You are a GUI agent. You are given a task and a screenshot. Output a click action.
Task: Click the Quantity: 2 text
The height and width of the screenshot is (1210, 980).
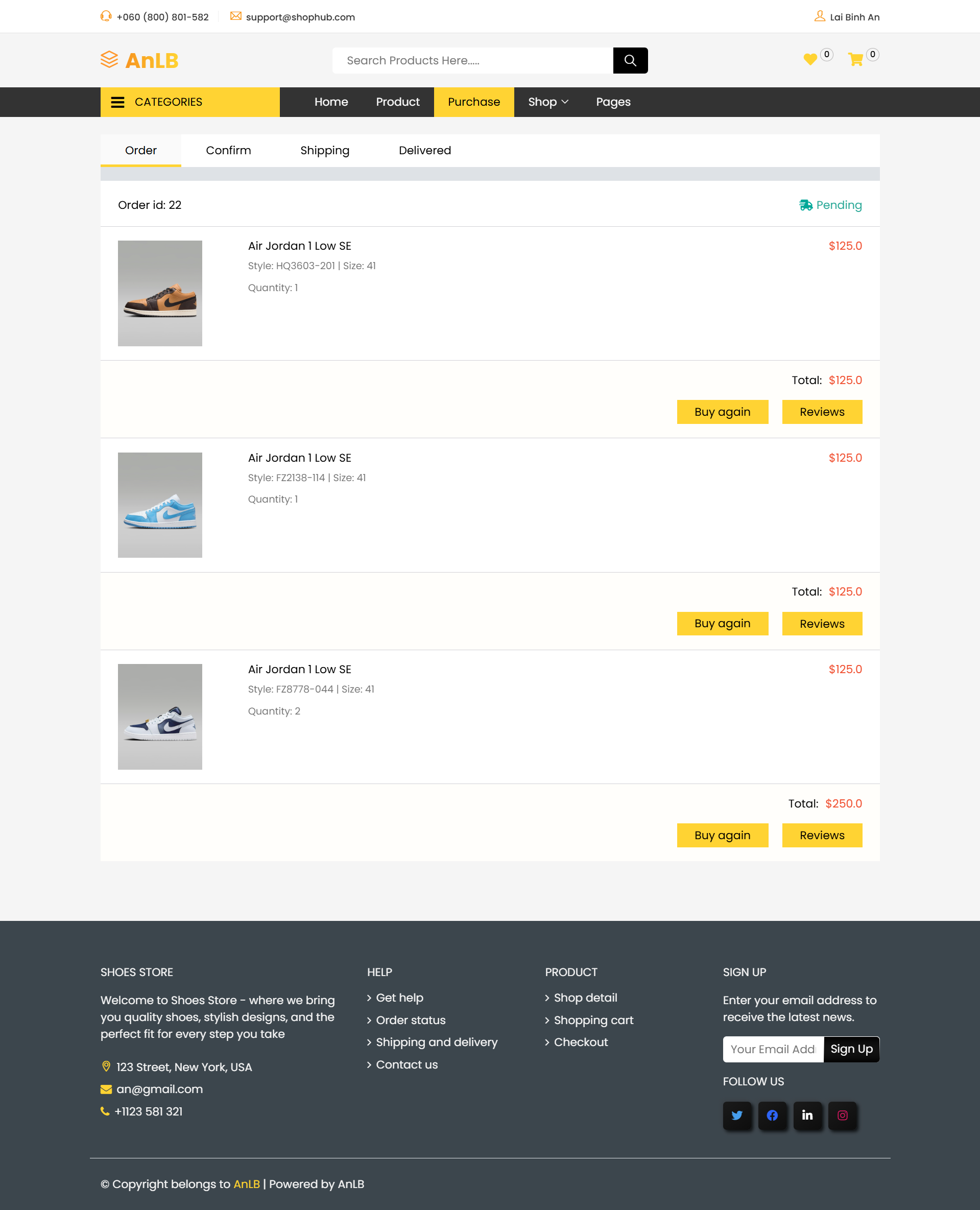click(274, 711)
